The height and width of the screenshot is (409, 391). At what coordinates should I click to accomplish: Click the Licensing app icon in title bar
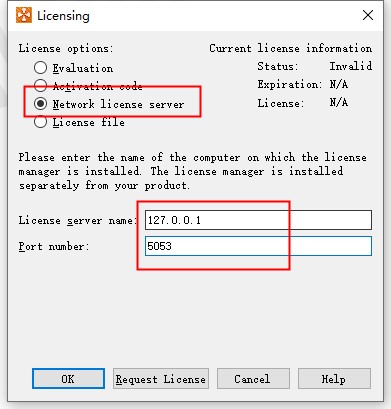point(24,15)
